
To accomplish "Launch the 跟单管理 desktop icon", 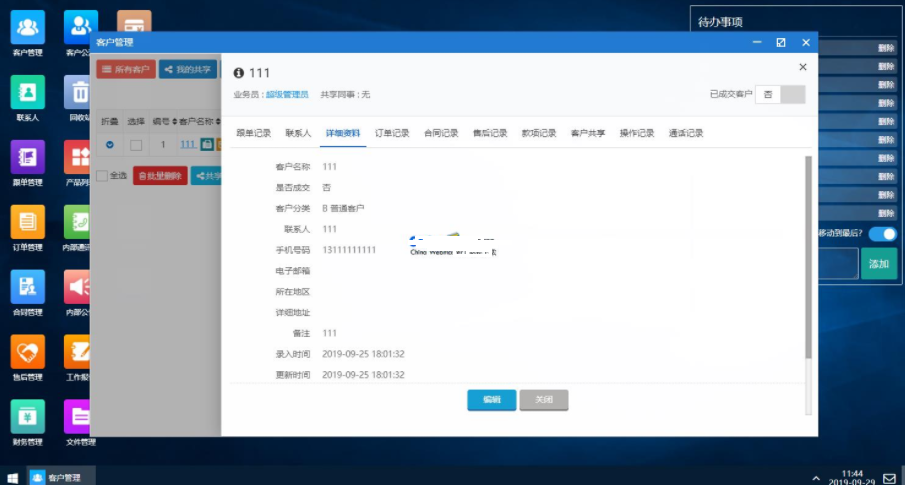I will [x=27, y=157].
